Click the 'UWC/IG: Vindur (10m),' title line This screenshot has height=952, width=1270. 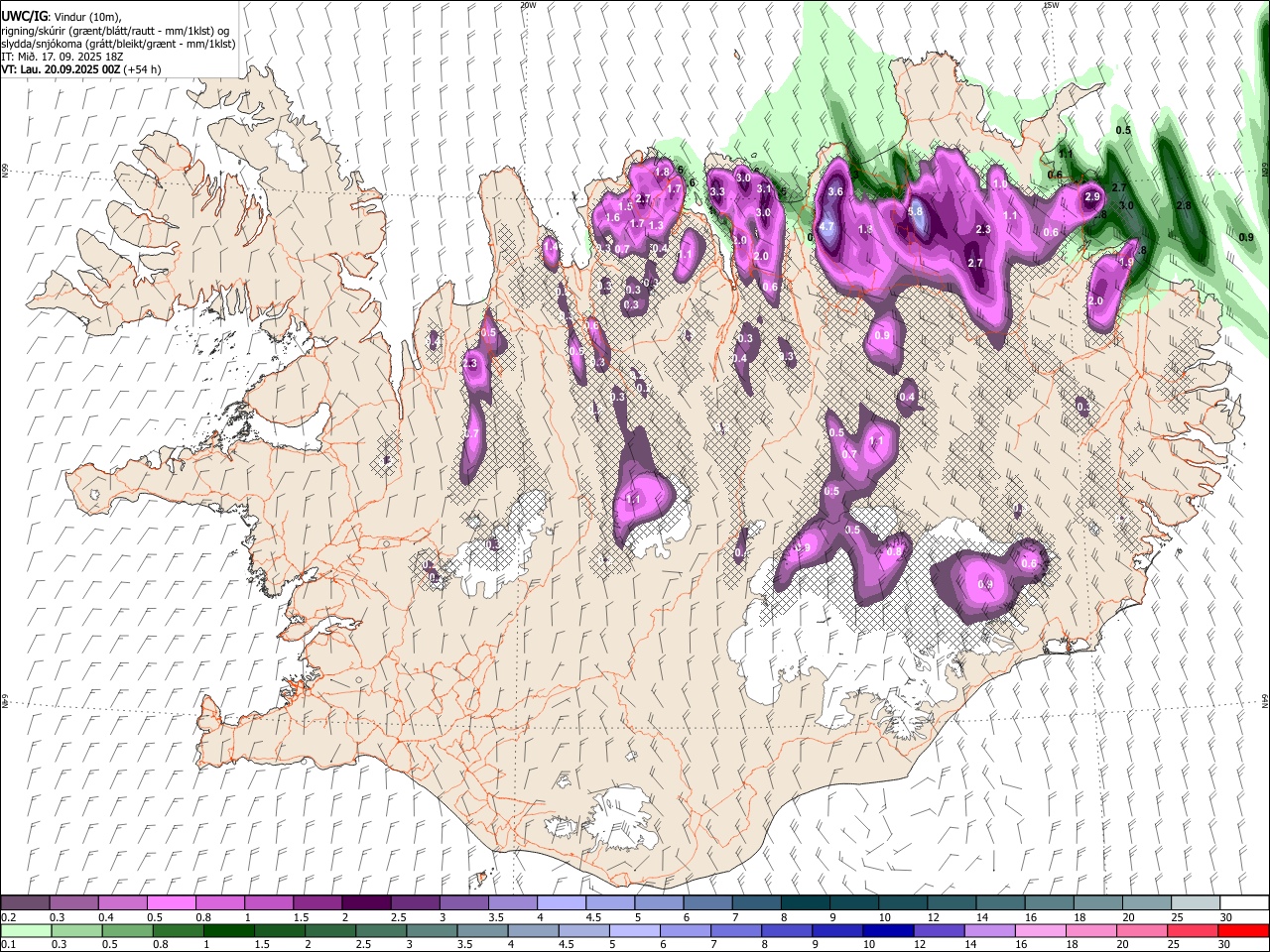pyautogui.click(x=61, y=17)
